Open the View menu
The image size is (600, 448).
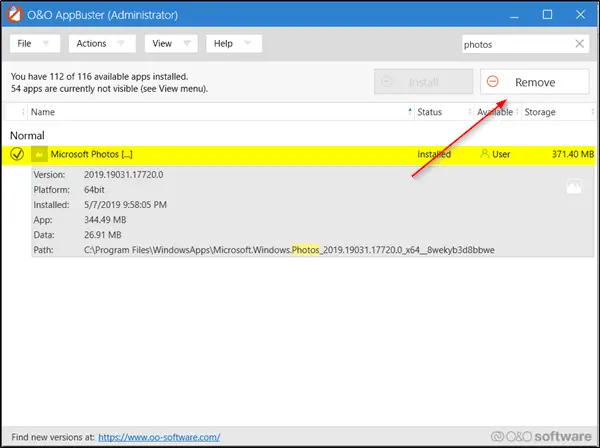[171, 44]
